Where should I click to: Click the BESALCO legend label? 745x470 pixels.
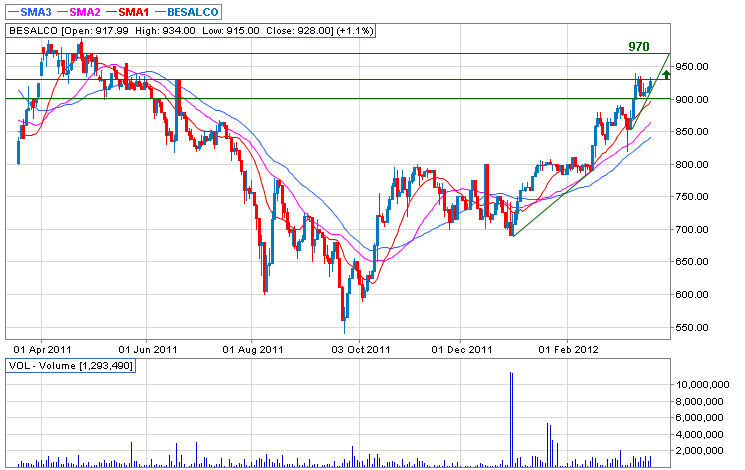[192, 12]
